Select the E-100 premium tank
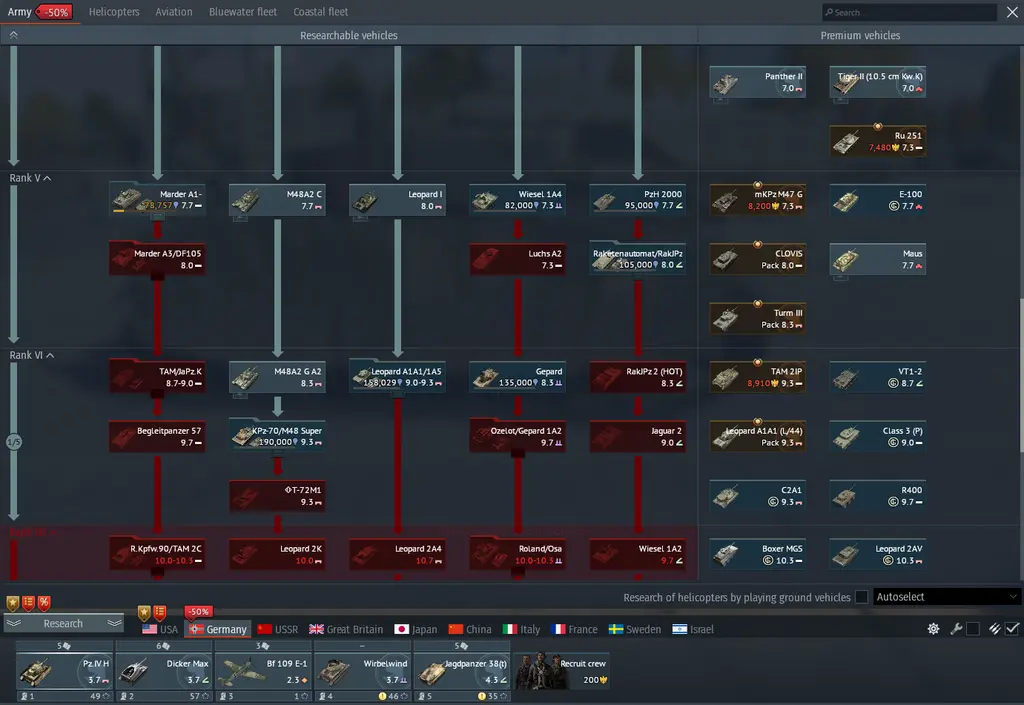 pyautogui.click(x=877, y=200)
